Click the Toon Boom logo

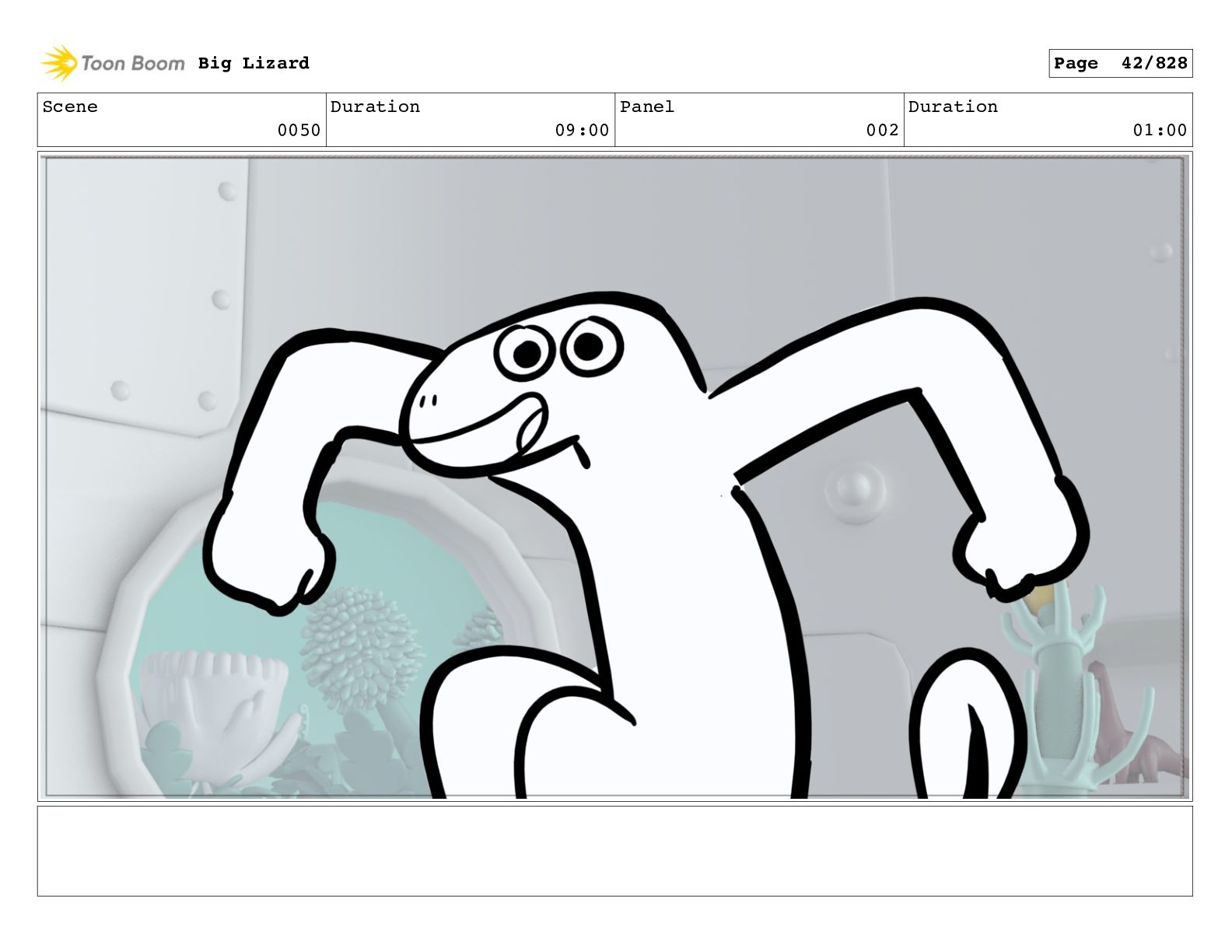coord(113,63)
